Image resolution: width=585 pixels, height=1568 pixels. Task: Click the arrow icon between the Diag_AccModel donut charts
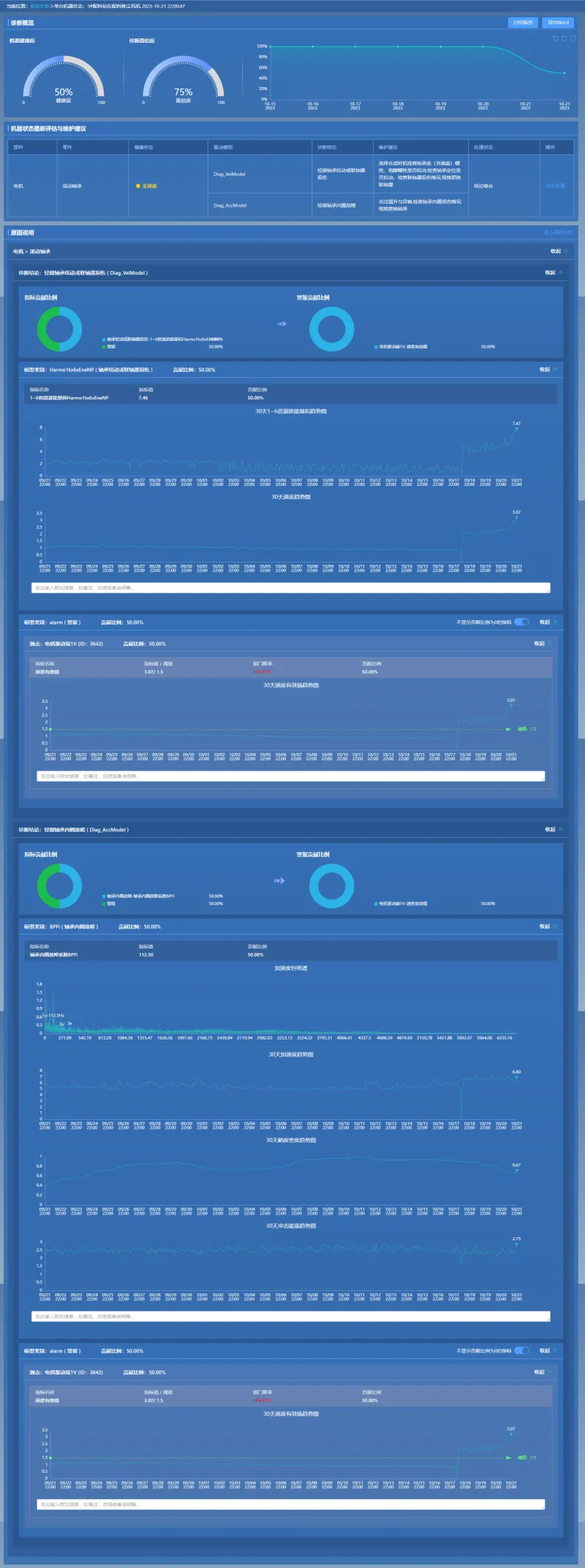pos(280,881)
